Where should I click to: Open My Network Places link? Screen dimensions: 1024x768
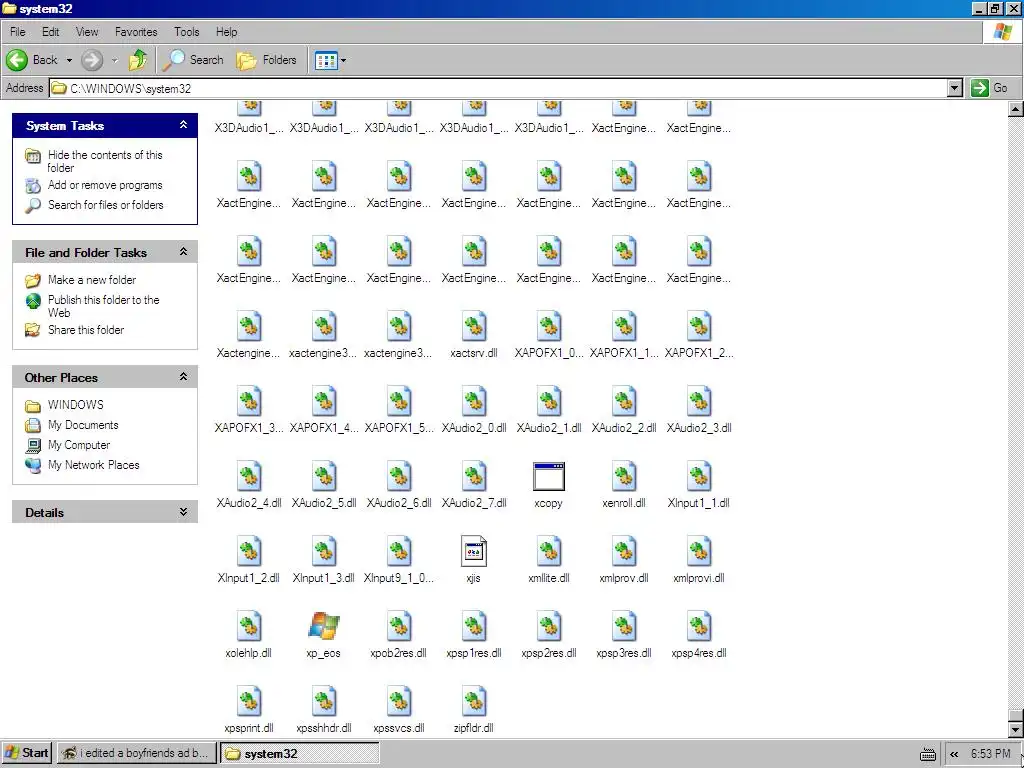(x=93, y=465)
